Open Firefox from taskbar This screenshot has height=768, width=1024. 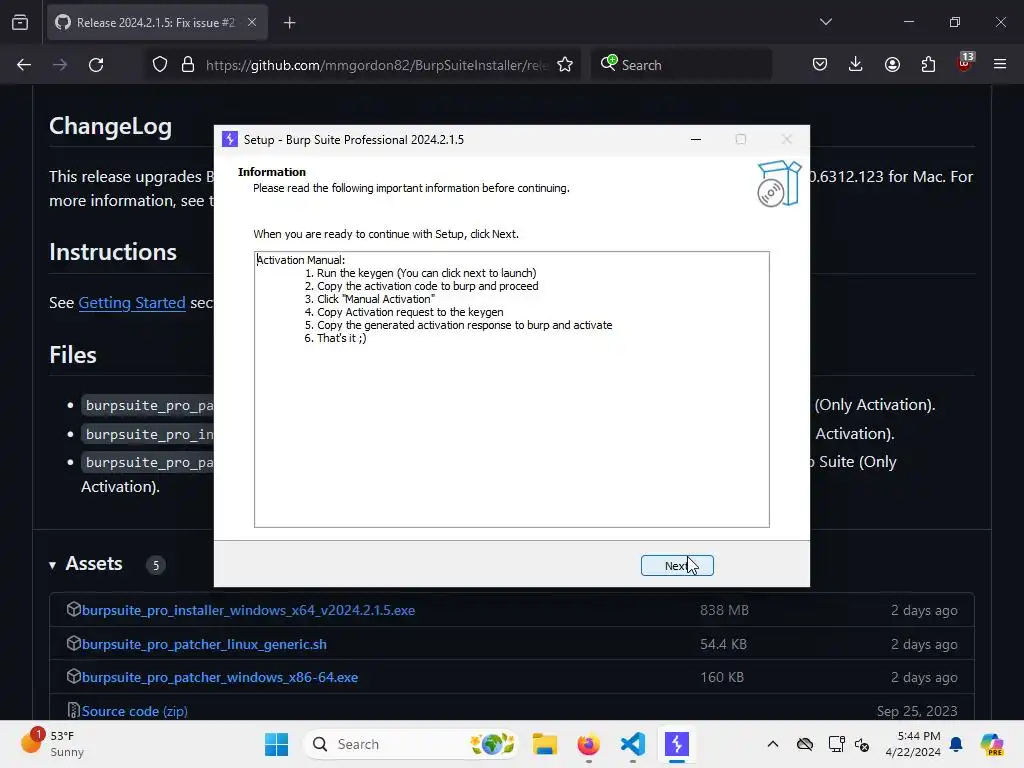click(x=588, y=744)
